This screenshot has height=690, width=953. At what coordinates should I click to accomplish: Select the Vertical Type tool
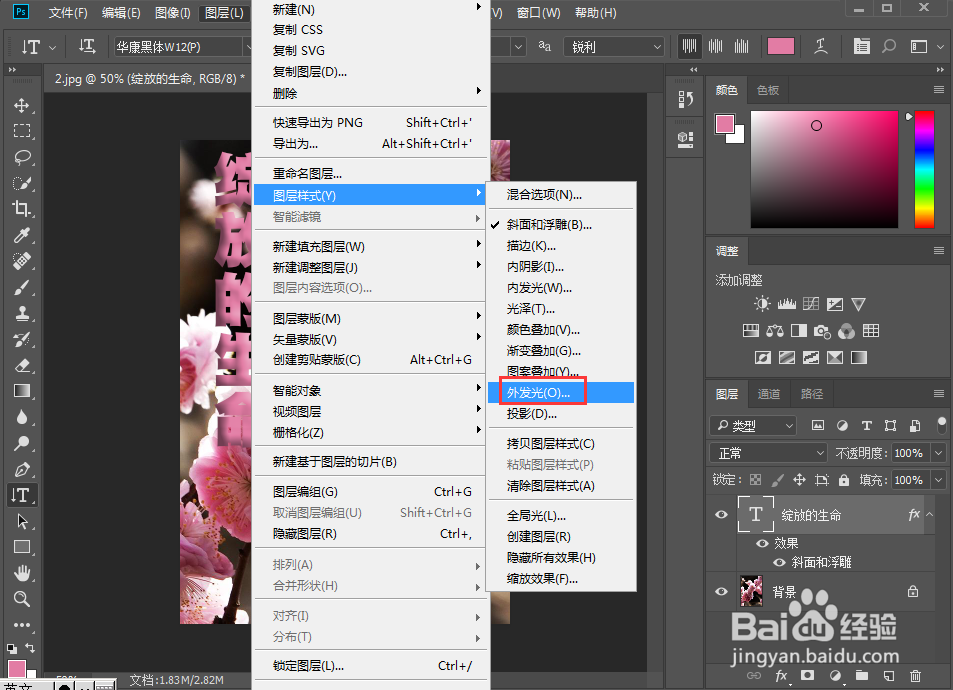point(22,495)
